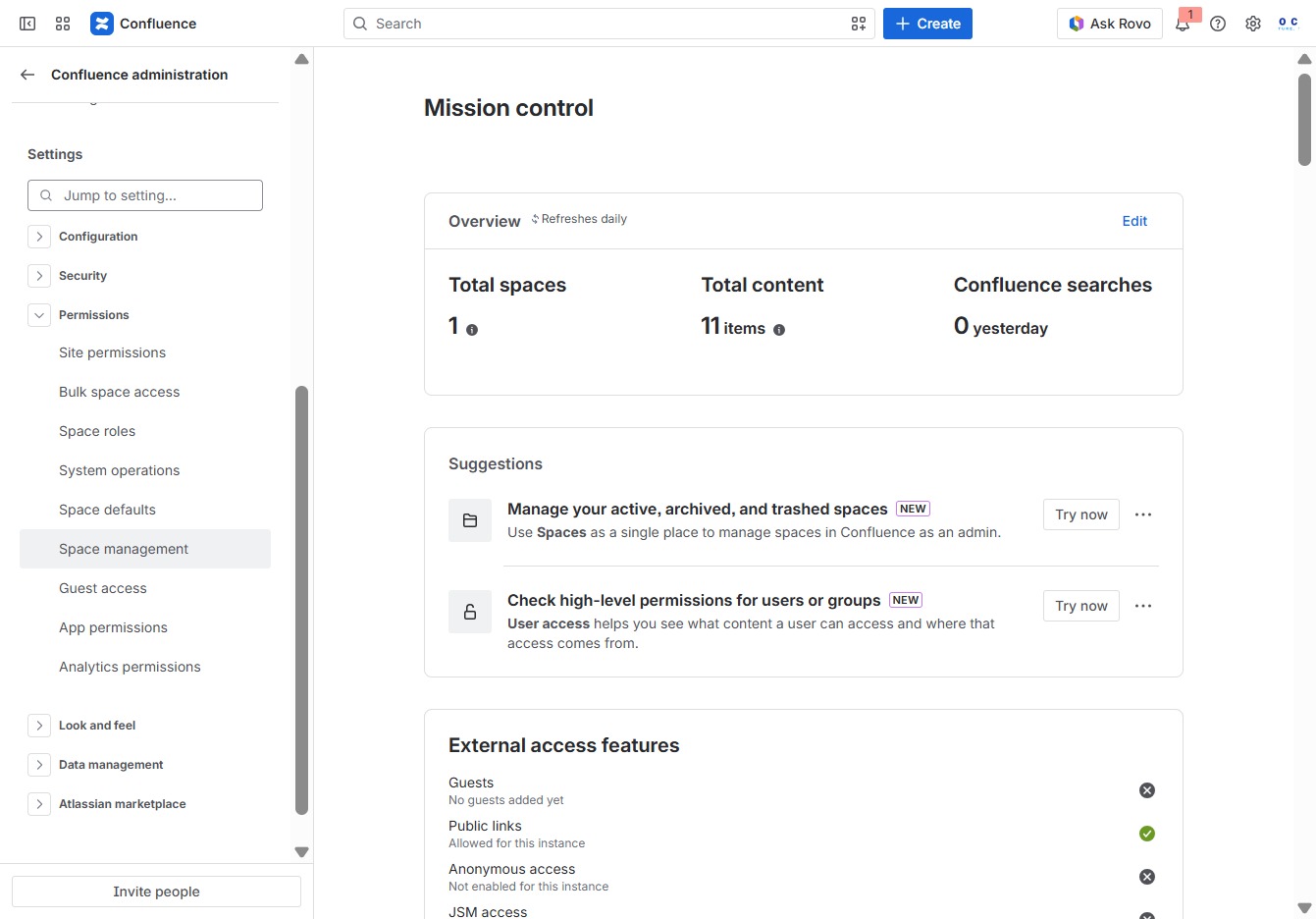Select Space management

pos(145,549)
